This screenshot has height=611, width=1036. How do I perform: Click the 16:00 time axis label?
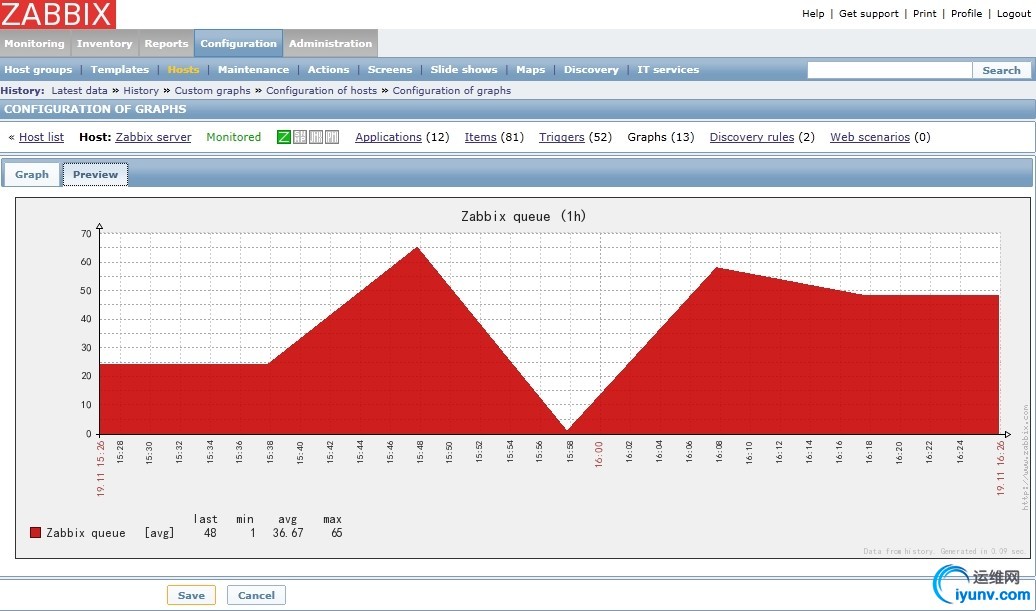599,454
